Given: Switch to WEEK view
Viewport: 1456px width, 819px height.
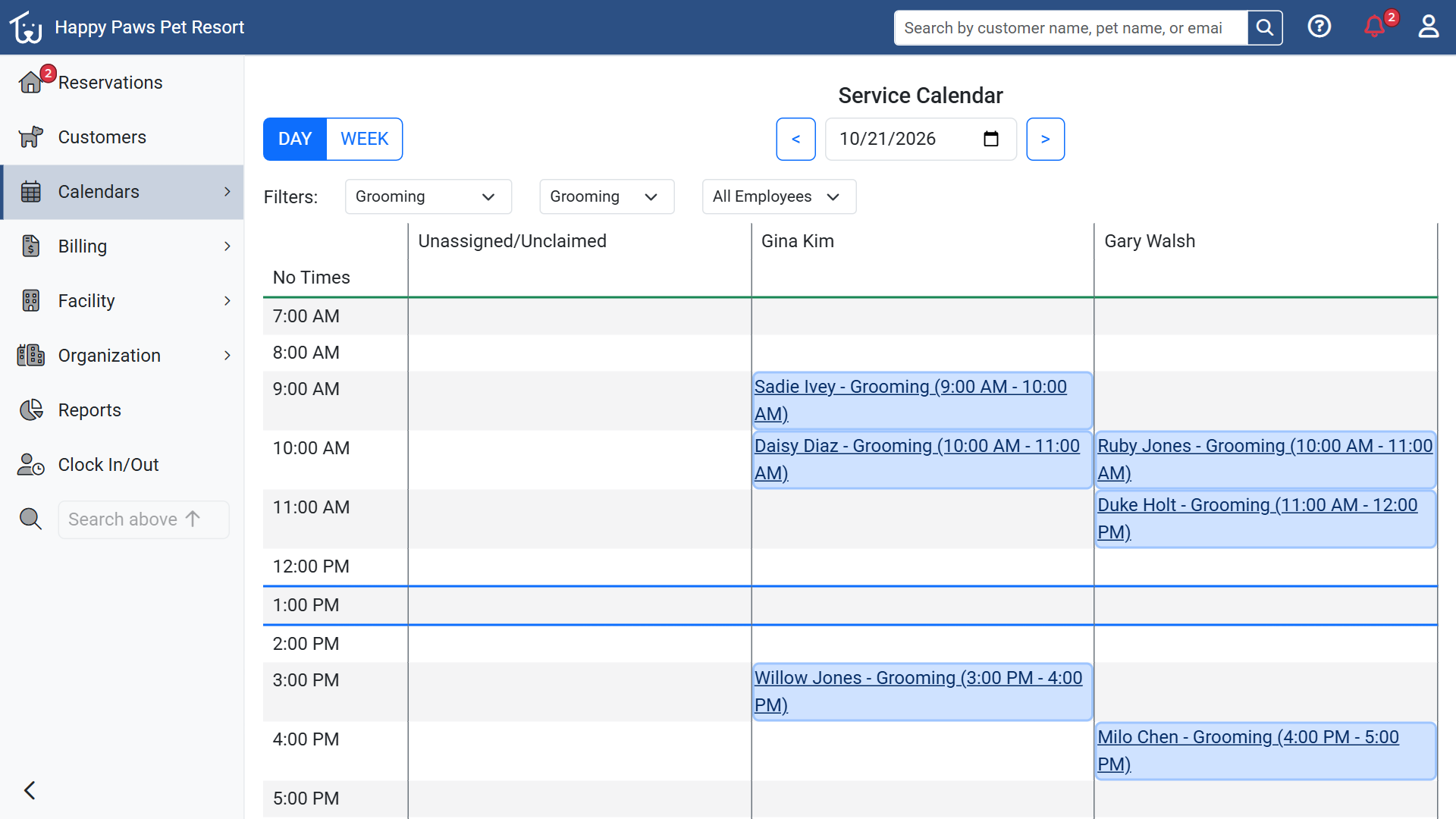Looking at the screenshot, I should pos(364,139).
